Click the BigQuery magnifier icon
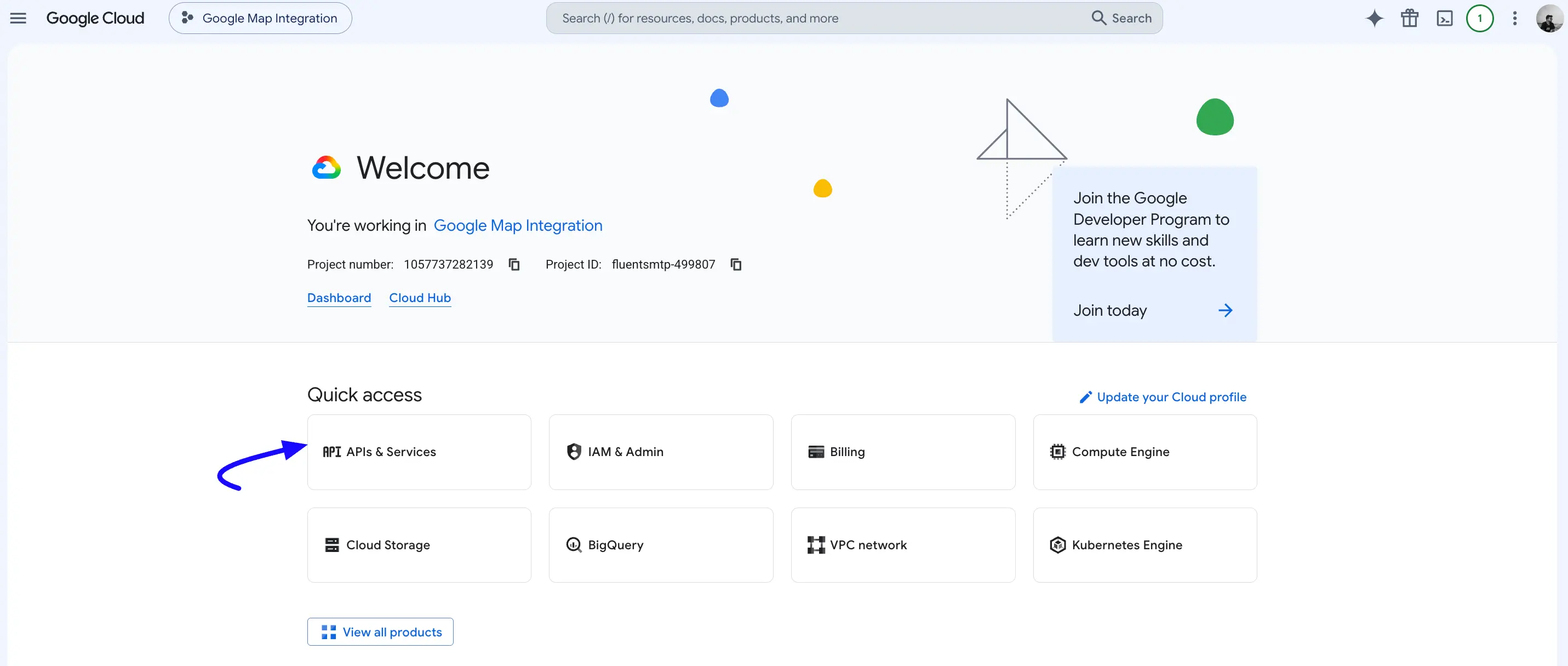This screenshot has height=666, width=1568. coord(574,545)
